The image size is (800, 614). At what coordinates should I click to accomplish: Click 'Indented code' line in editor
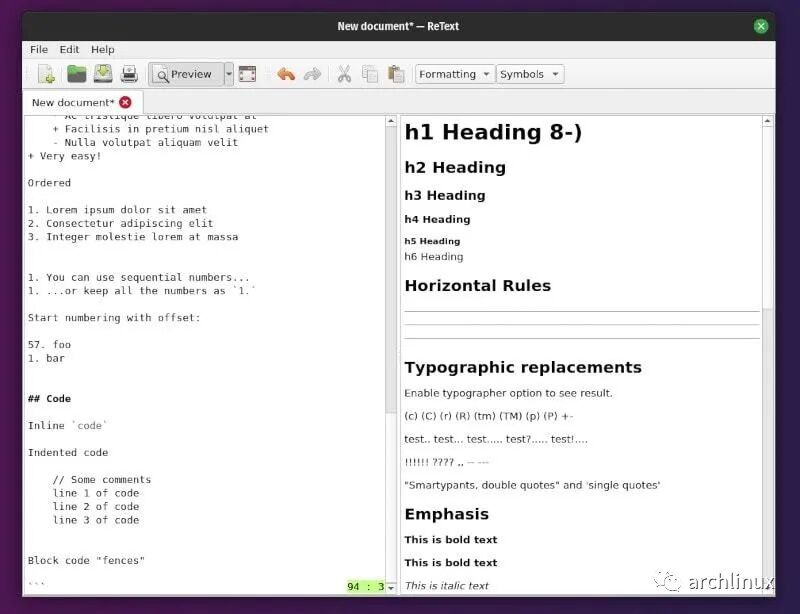click(68, 453)
